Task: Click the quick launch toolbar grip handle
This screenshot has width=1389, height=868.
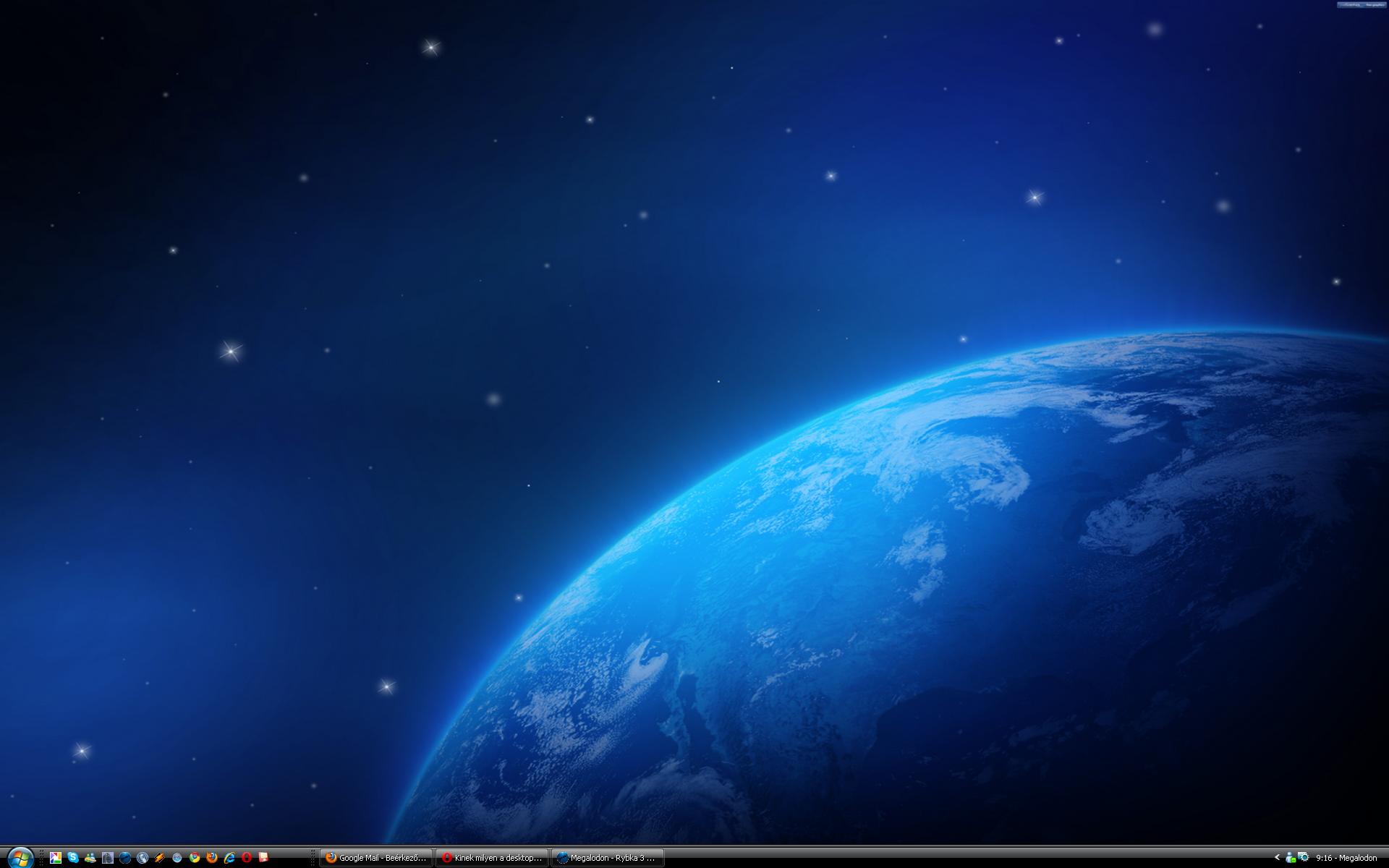Action: point(42,858)
